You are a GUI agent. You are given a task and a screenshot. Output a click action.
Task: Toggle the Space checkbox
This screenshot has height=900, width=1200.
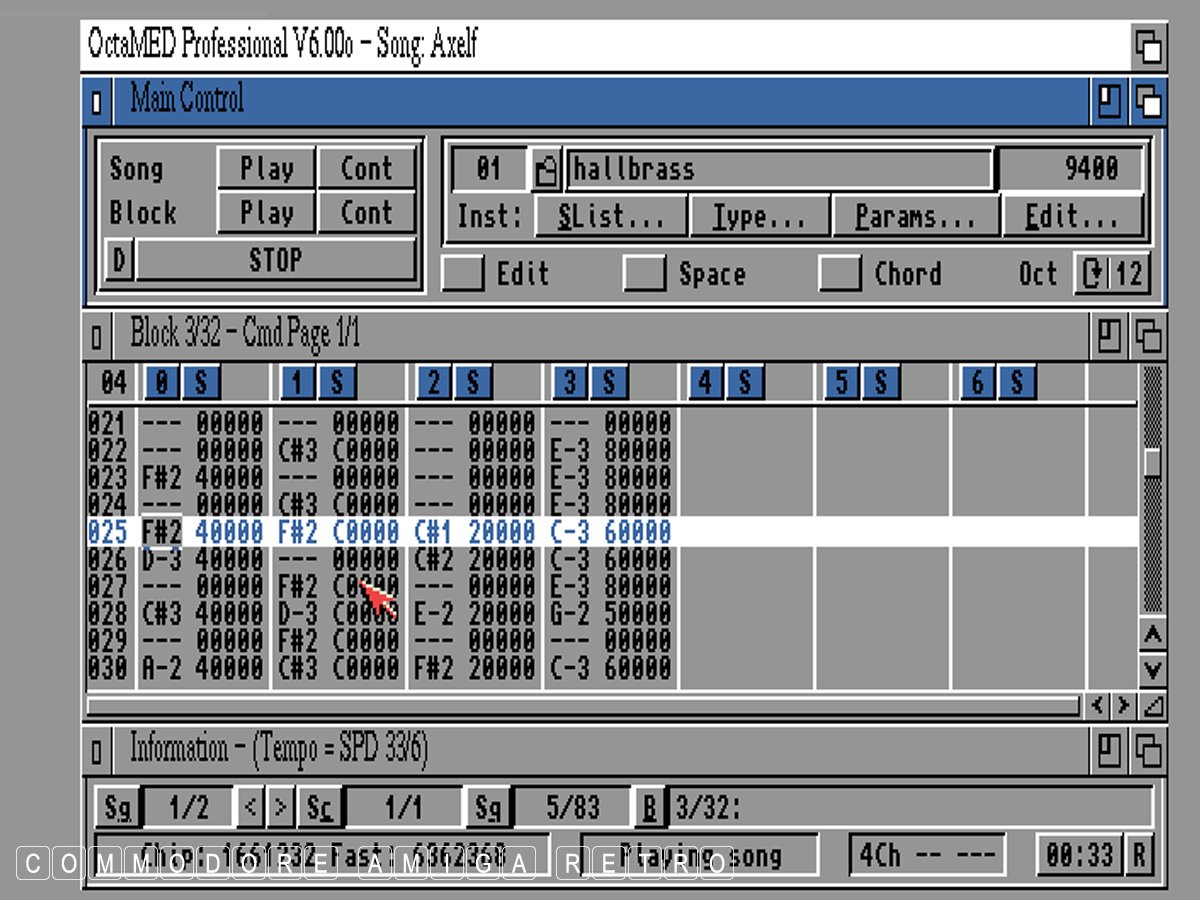(x=644, y=274)
